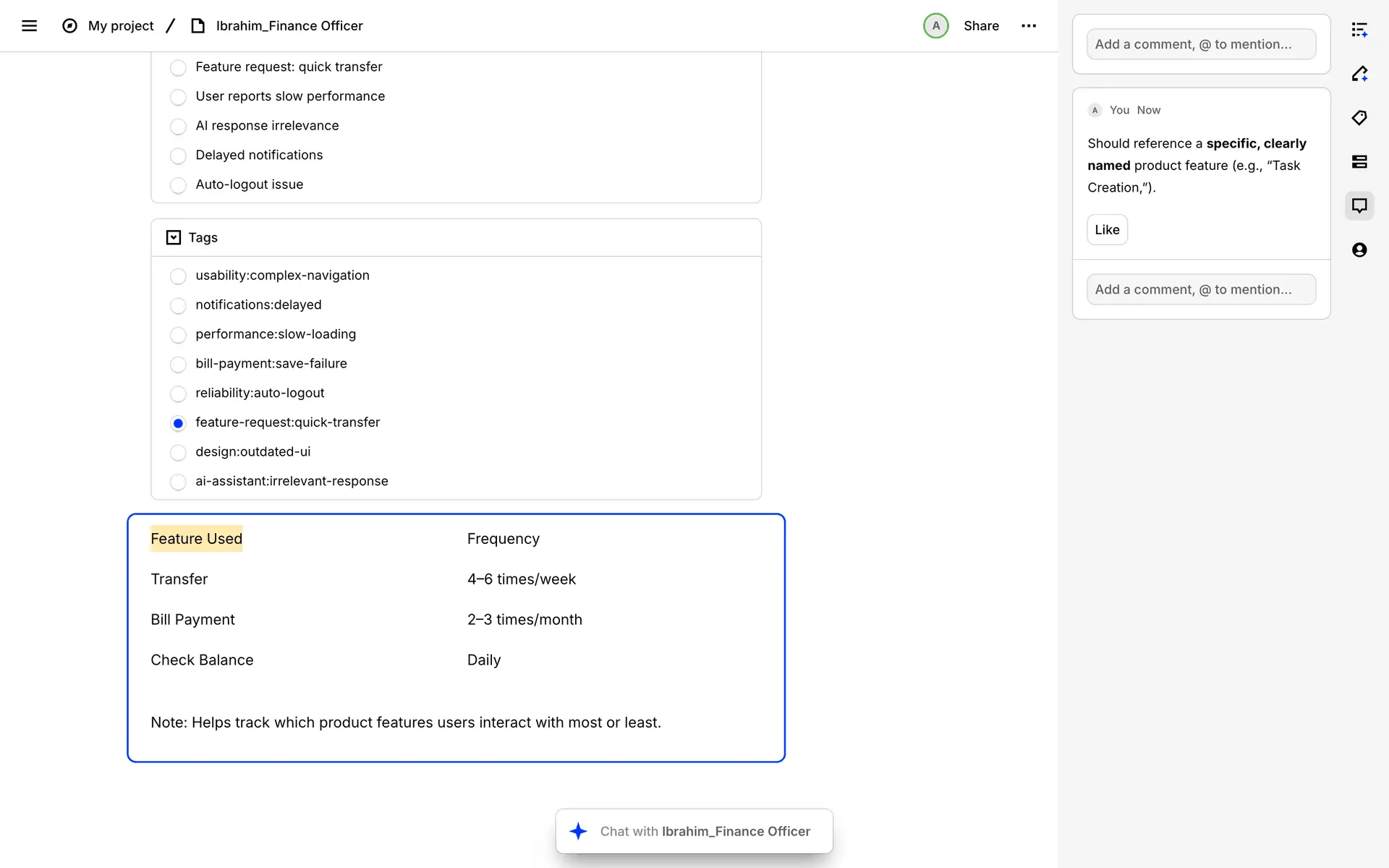Viewport: 1389px width, 868px height.
Task: Select the design:outdated-ui radio option
Action: pos(178,453)
